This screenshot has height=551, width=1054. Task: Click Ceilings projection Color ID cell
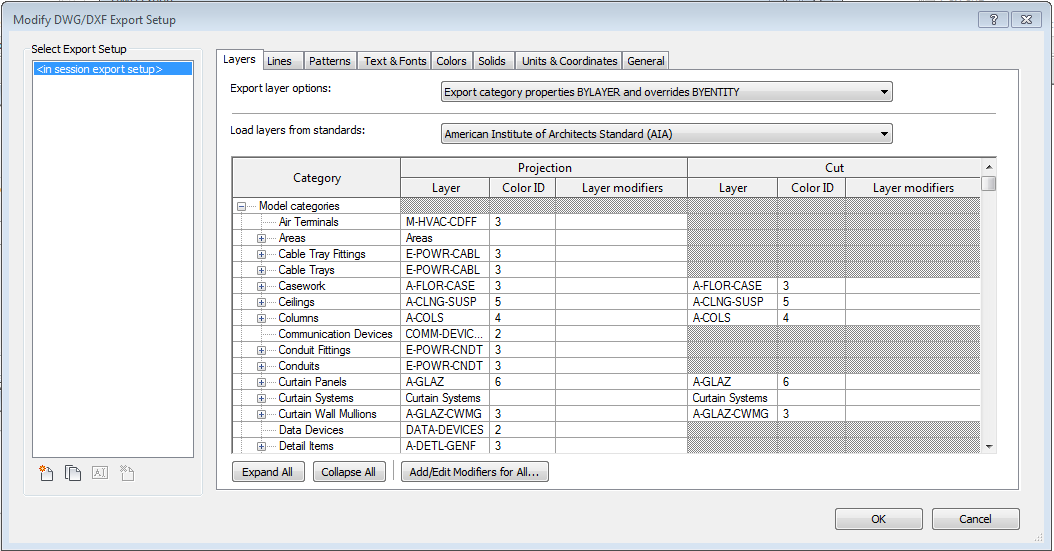(523, 302)
